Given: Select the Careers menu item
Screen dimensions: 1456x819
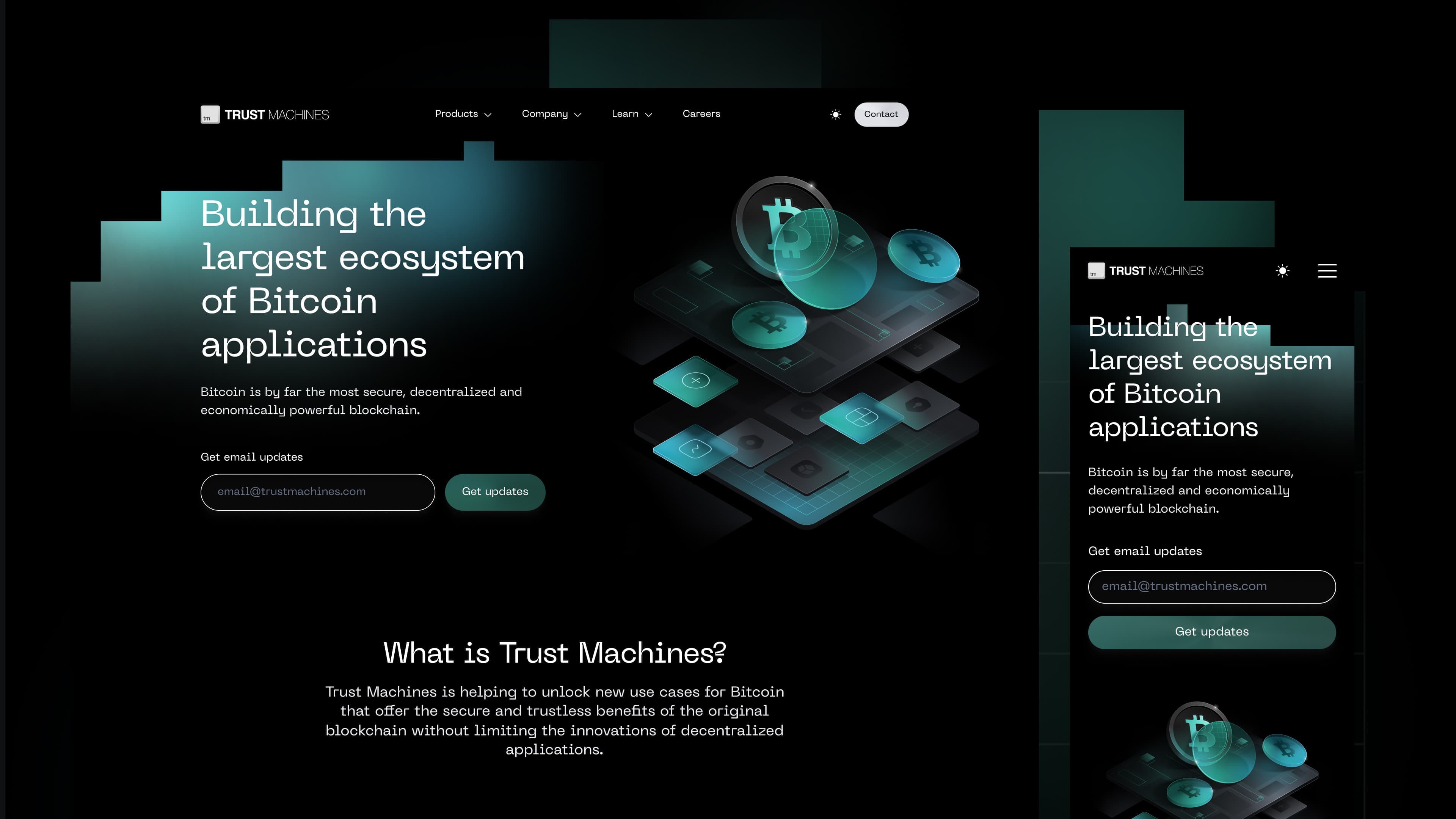Looking at the screenshot, I should [701, 113].
